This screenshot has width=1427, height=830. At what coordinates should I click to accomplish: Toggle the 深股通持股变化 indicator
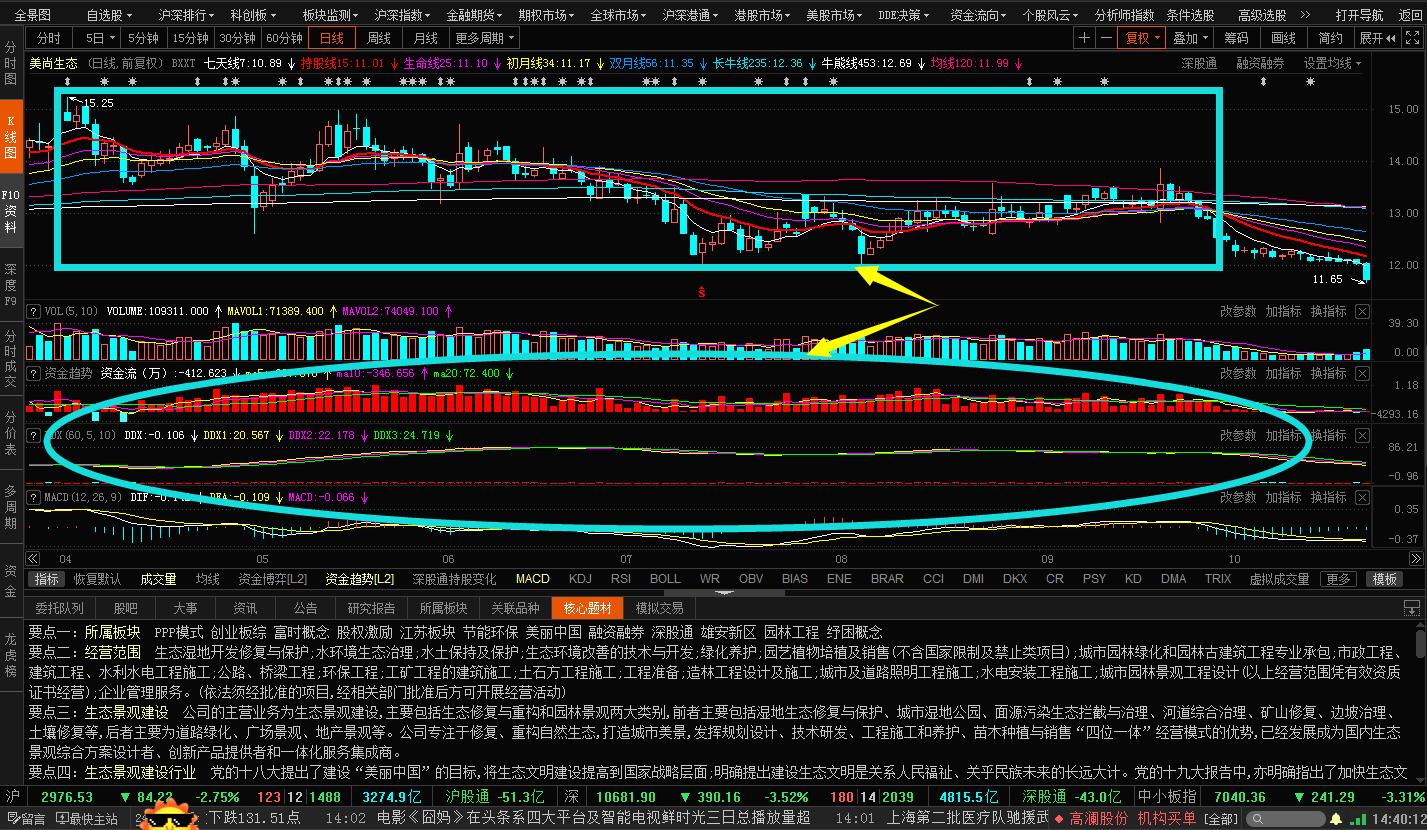click(x=455, y=579)
